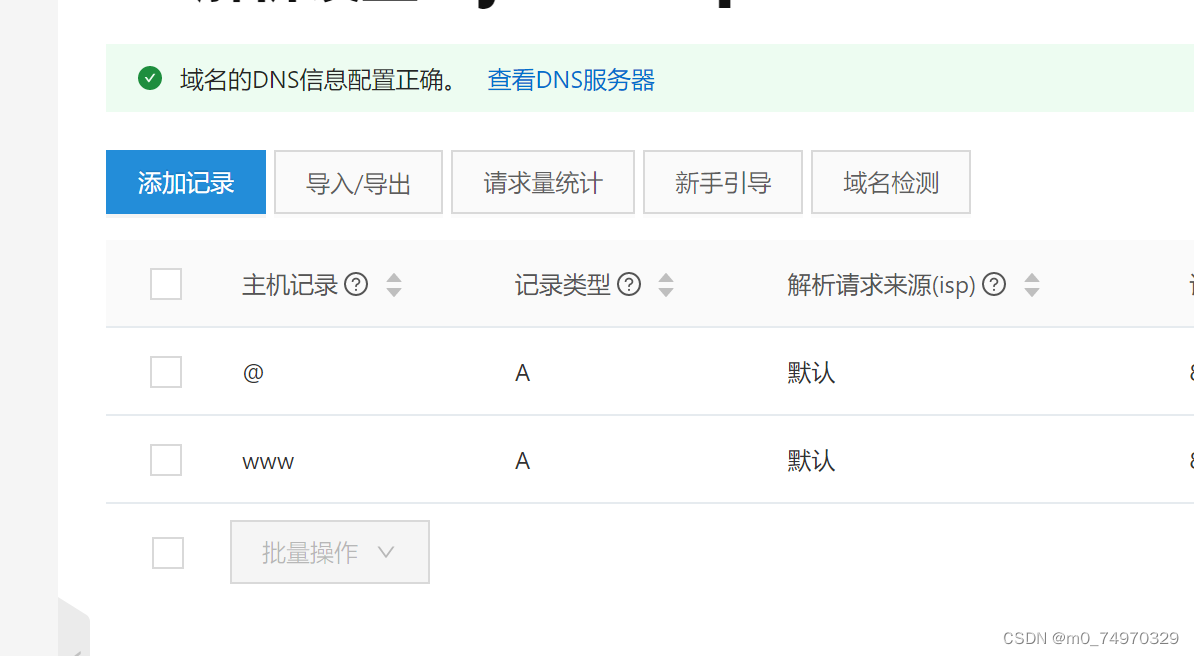The image size is (1194, 656).
Task: Sort by 记录类型 column arrows
Action: 666,285
